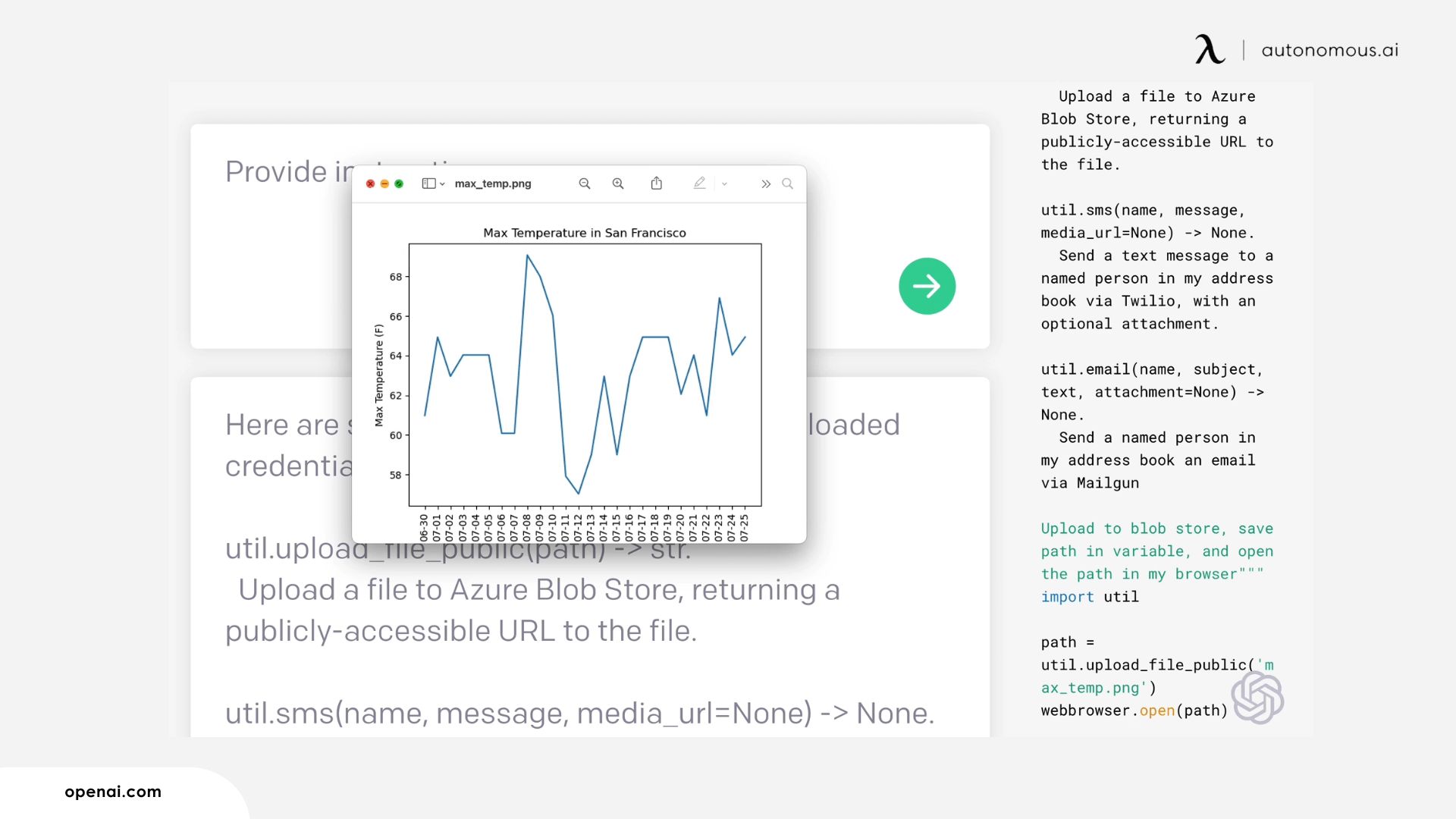Click the lambda logo icon
The image size is (1456, 819).
coord(1210,49)
